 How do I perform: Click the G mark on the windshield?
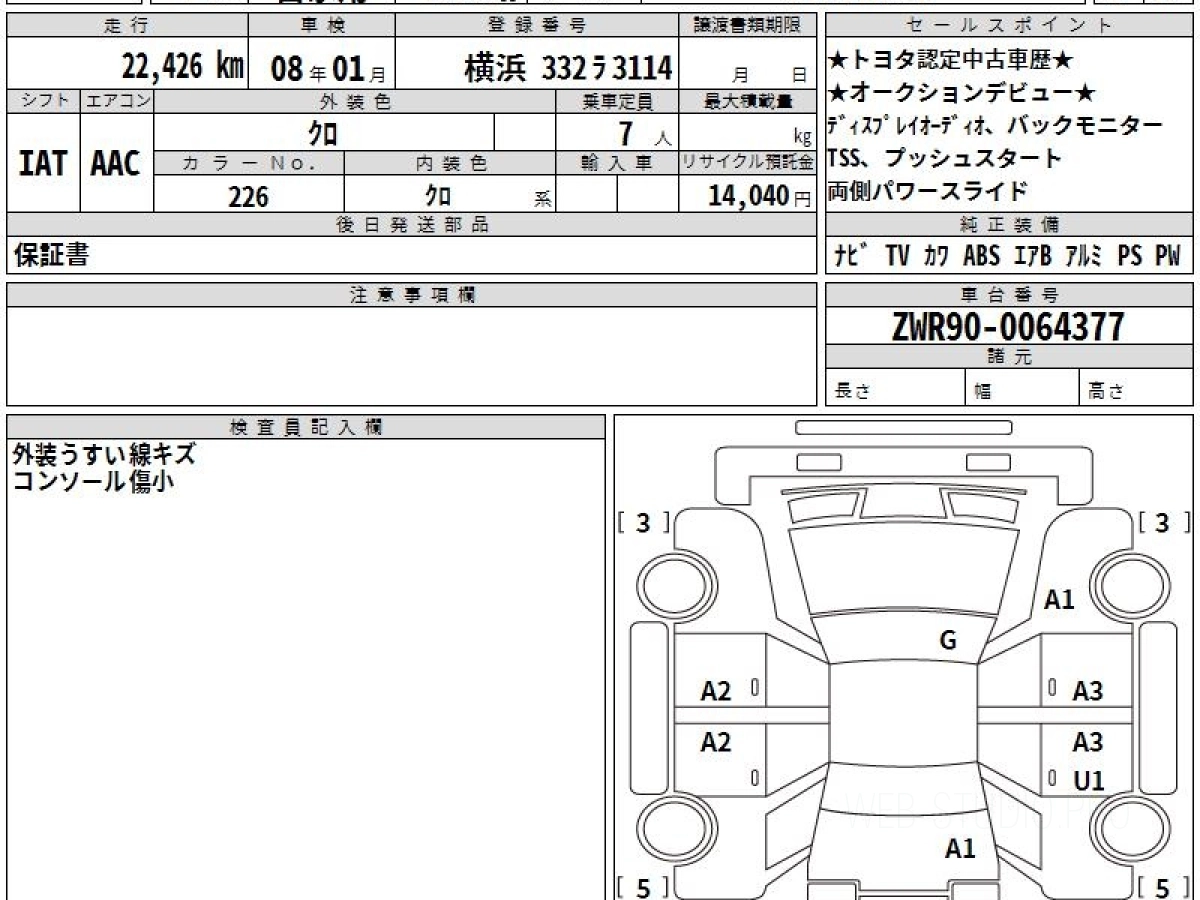(948, 641)
